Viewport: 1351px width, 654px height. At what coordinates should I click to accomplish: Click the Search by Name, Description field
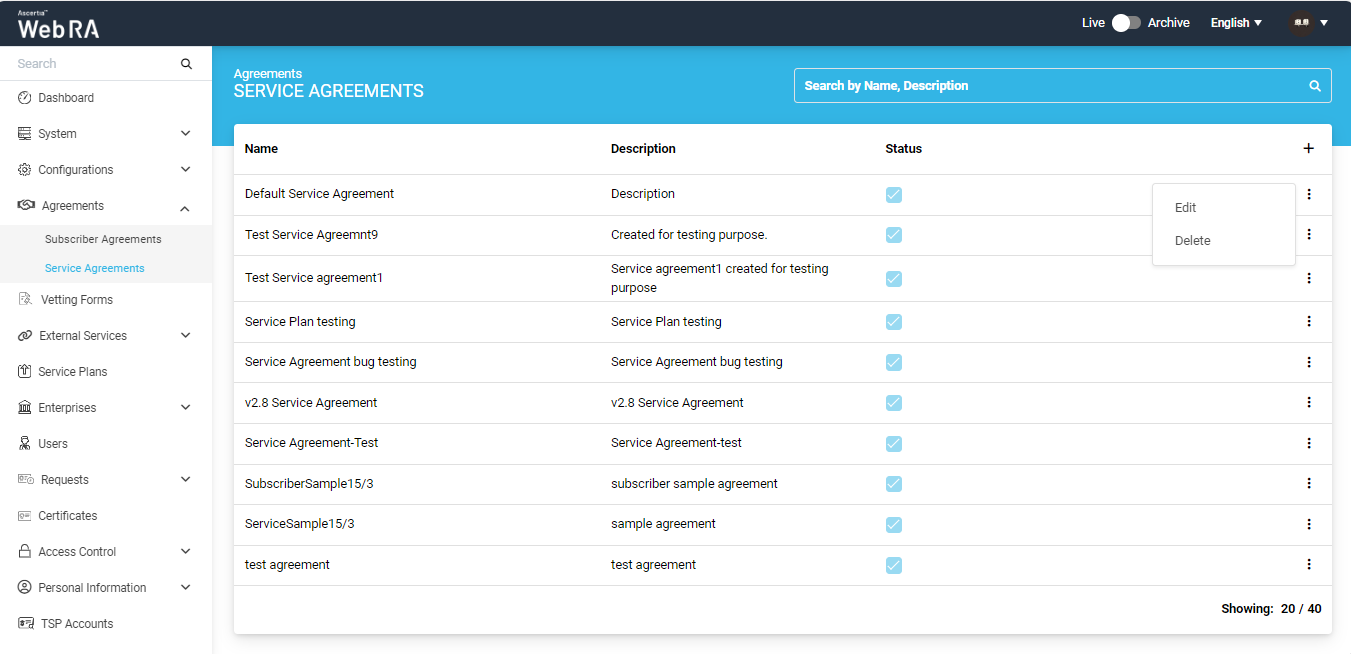tap(1050, 86)
